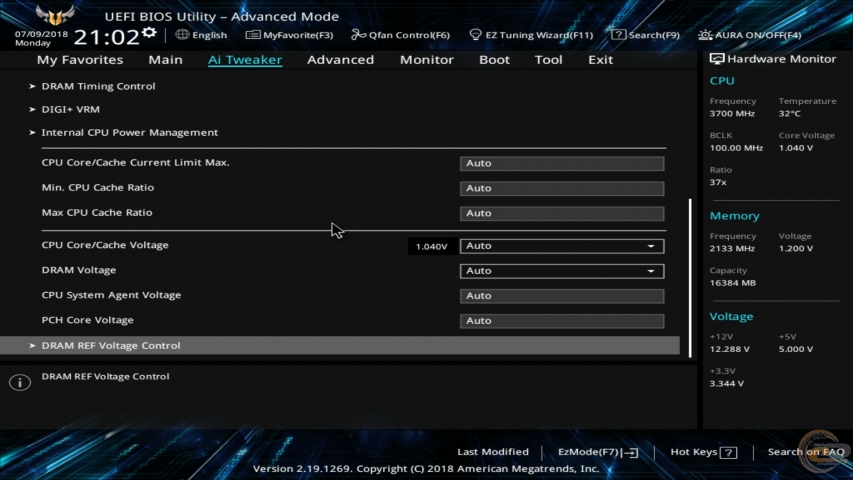
Task: Click Min. CPU Cache Ratio label
Action: tap(98, 187)
